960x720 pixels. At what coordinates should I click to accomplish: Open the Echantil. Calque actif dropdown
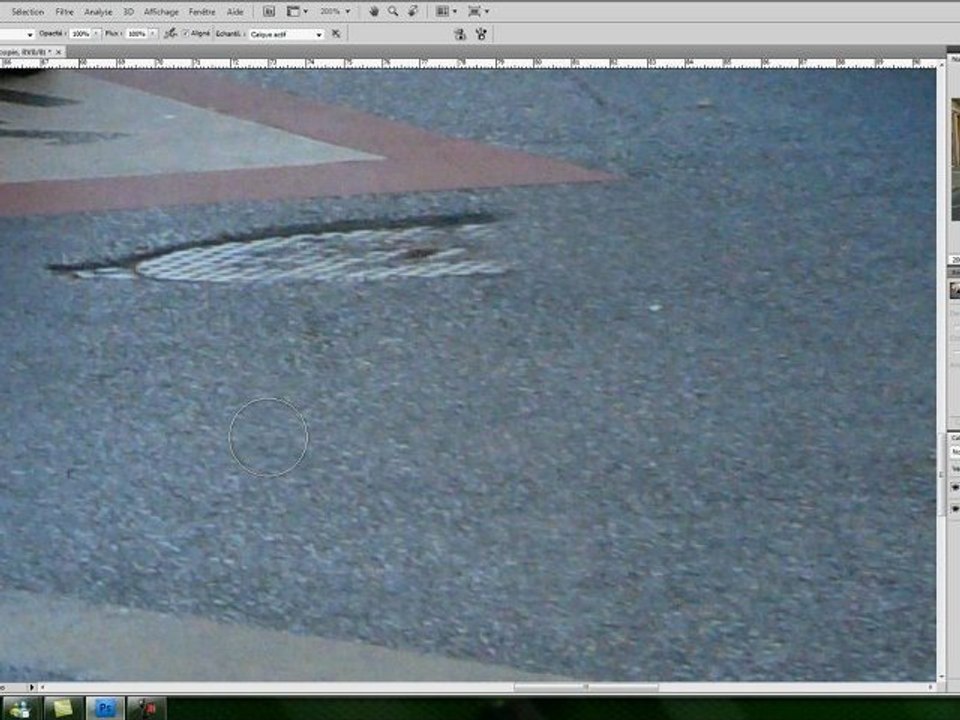pyautogui.click(x=286, y=34)
